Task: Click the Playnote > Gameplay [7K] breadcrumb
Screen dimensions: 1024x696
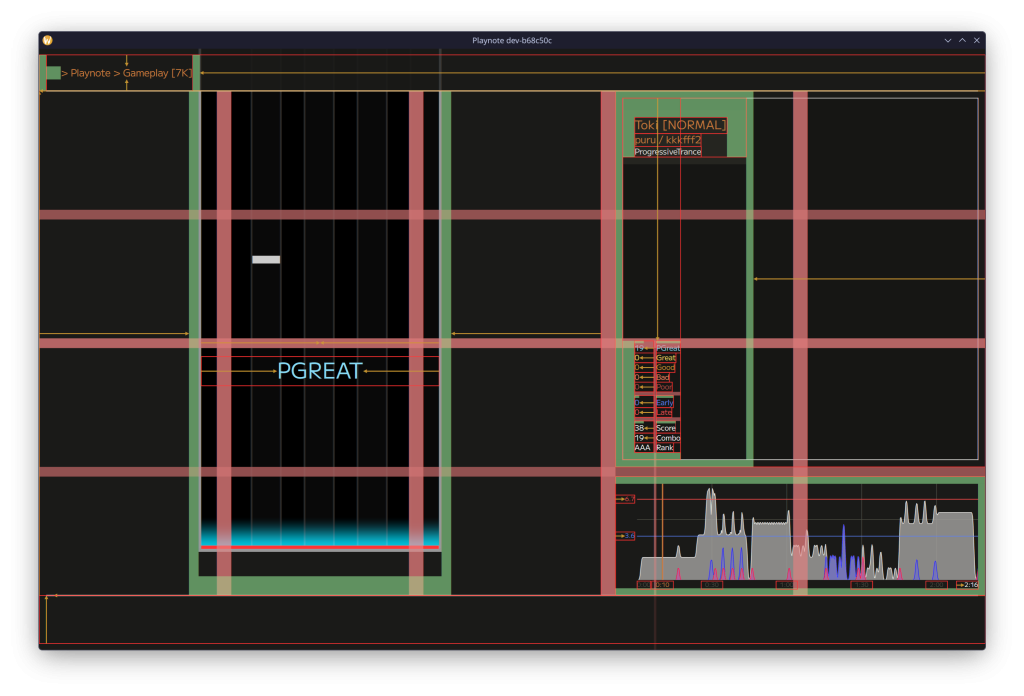Action: [126, 73]
